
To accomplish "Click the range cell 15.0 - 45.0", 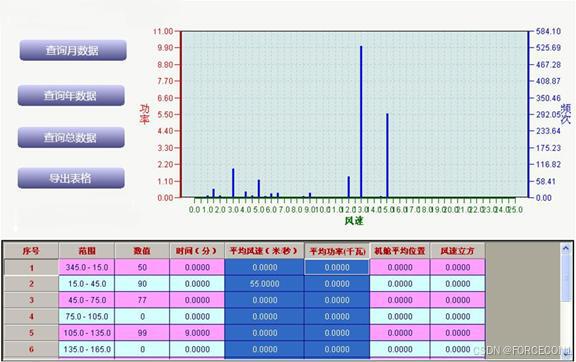I will (87, 284).
